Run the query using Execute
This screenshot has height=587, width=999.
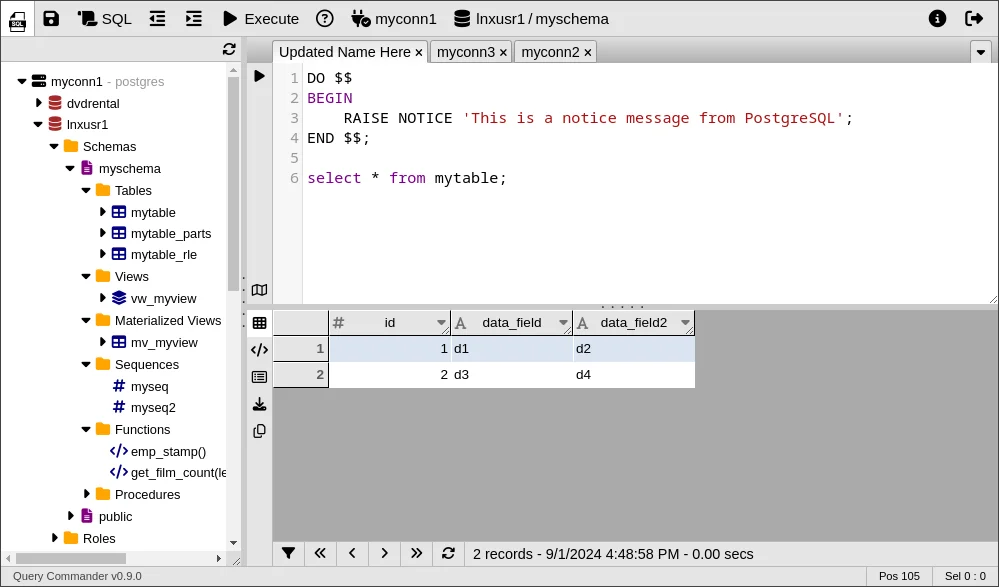coord(261,18)
